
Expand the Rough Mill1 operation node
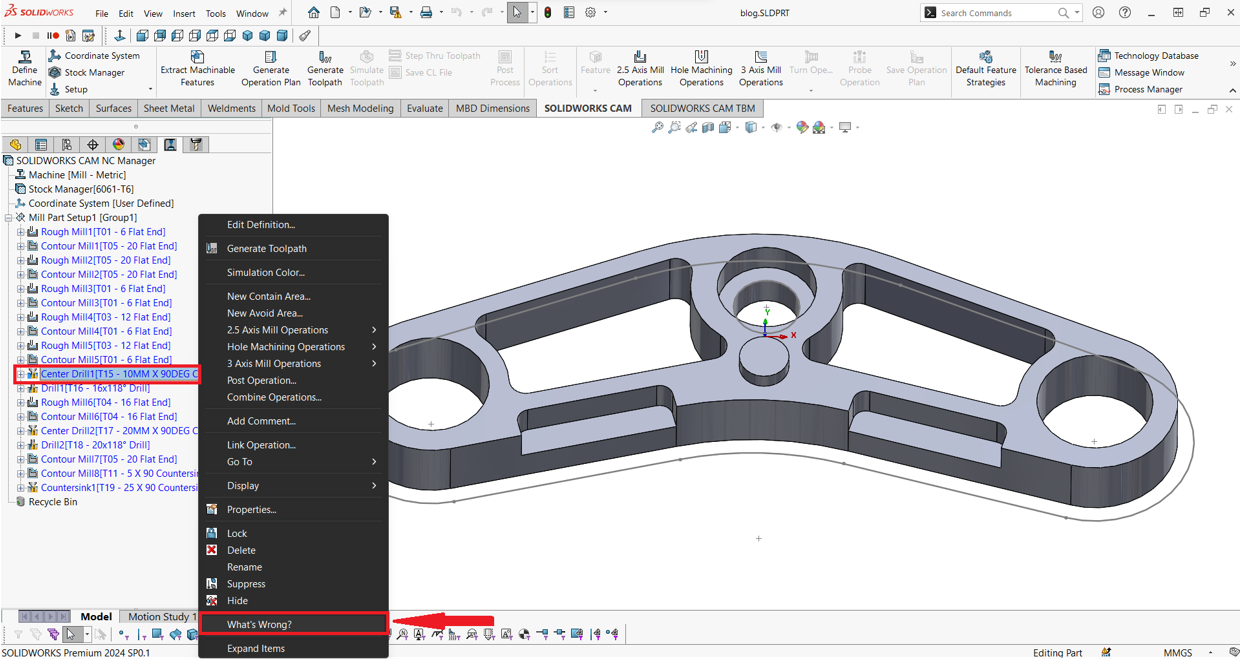tap(20, 232)
